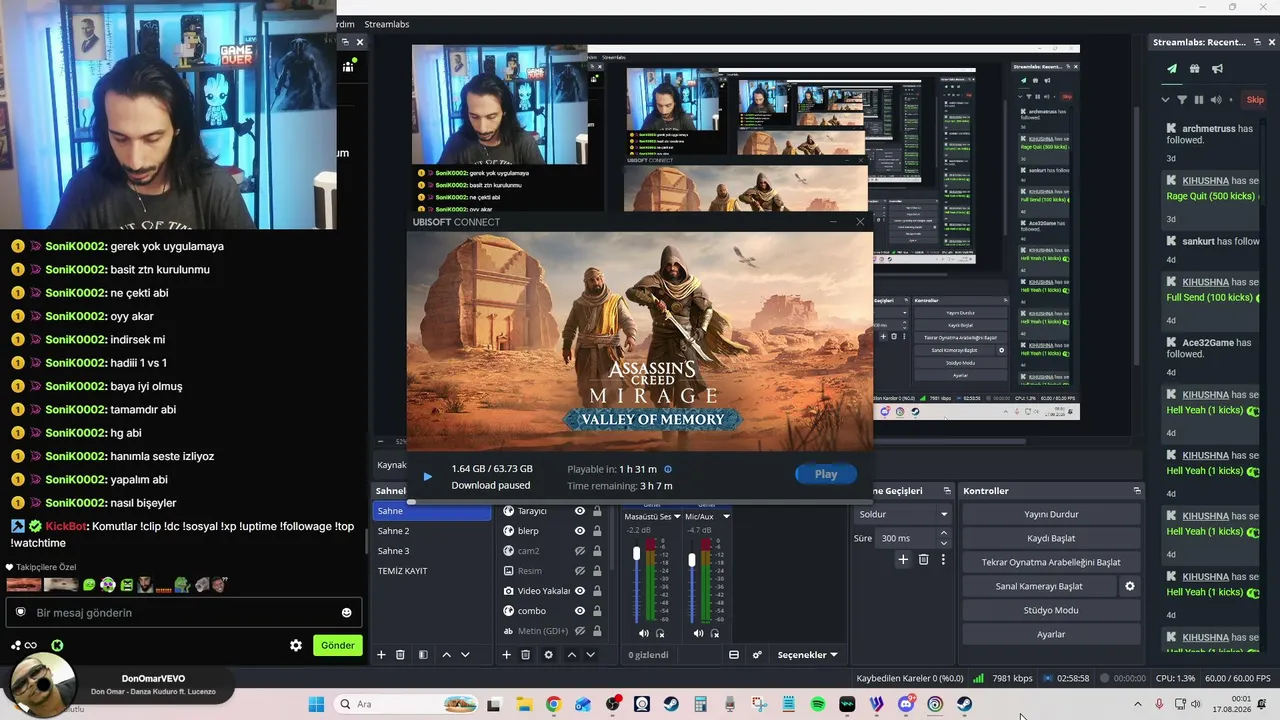Image resolution: width=1280 pixels, height=720 pixels.
Task: Move the selected scene up
Action: tap(446, 655)
